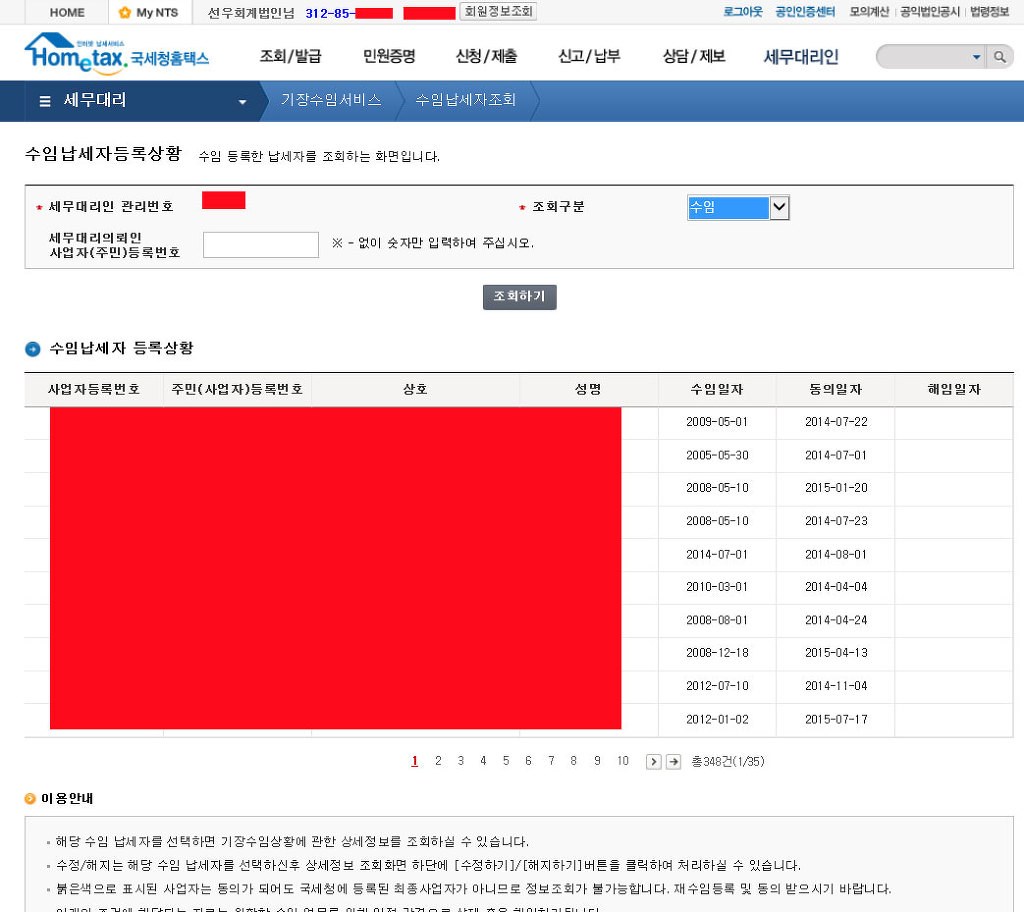1024x912 pixels.
Task: Click the 사업자등록번호 column header
Action: [94, 389]
